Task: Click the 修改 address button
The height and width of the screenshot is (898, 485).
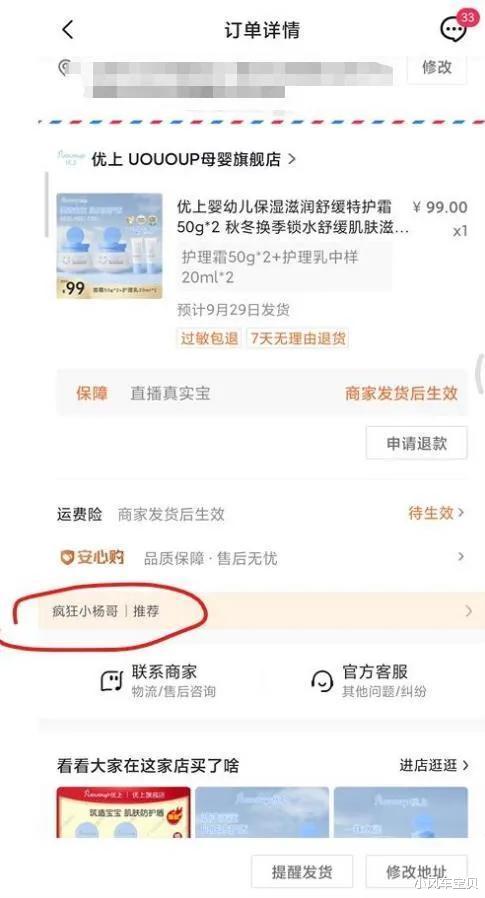Action: pyautogui.click(x=437, y=67)
